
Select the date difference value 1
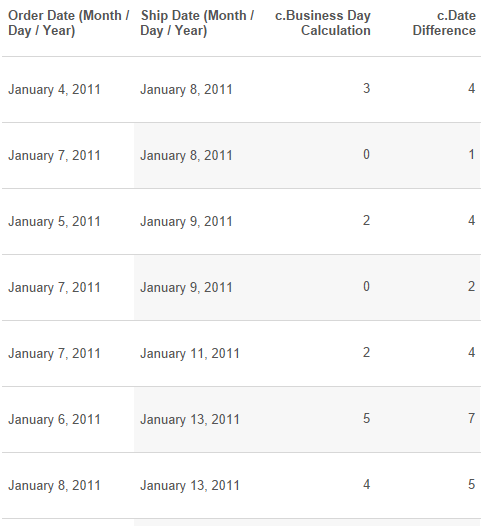pos(472,154)
